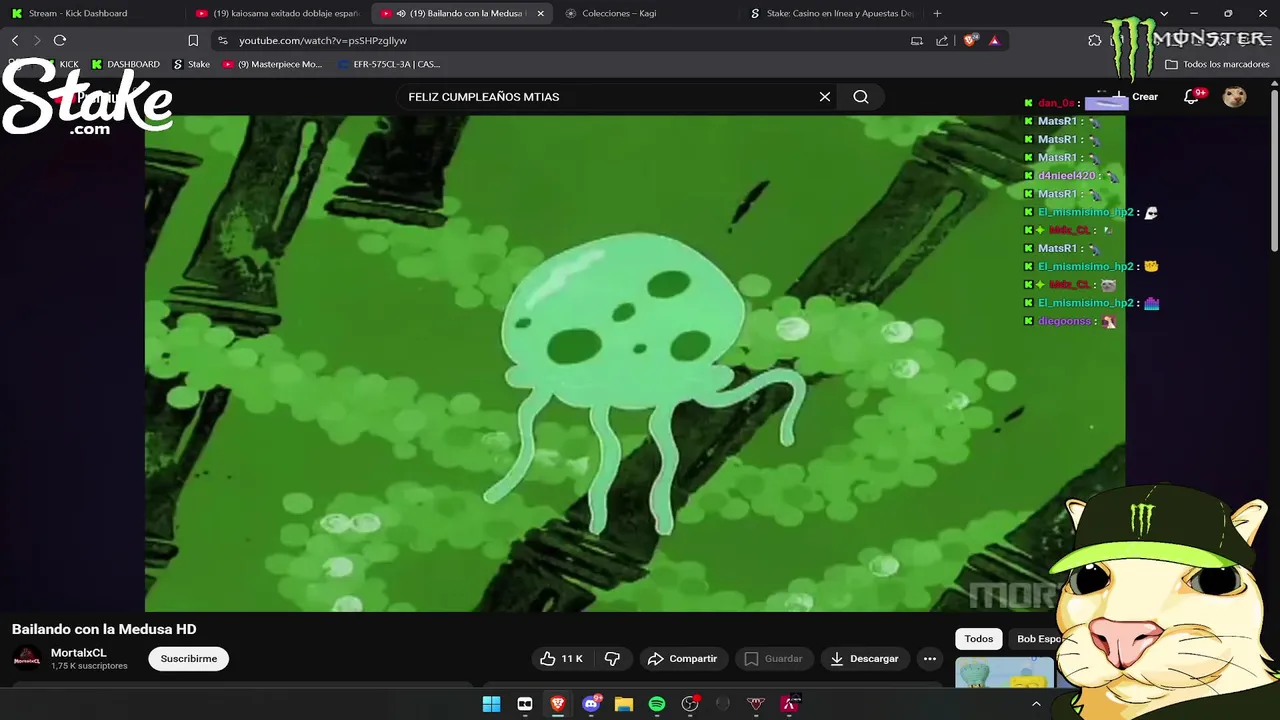
Task: Open the first recommended video thumbnail
Action: 1004,672
